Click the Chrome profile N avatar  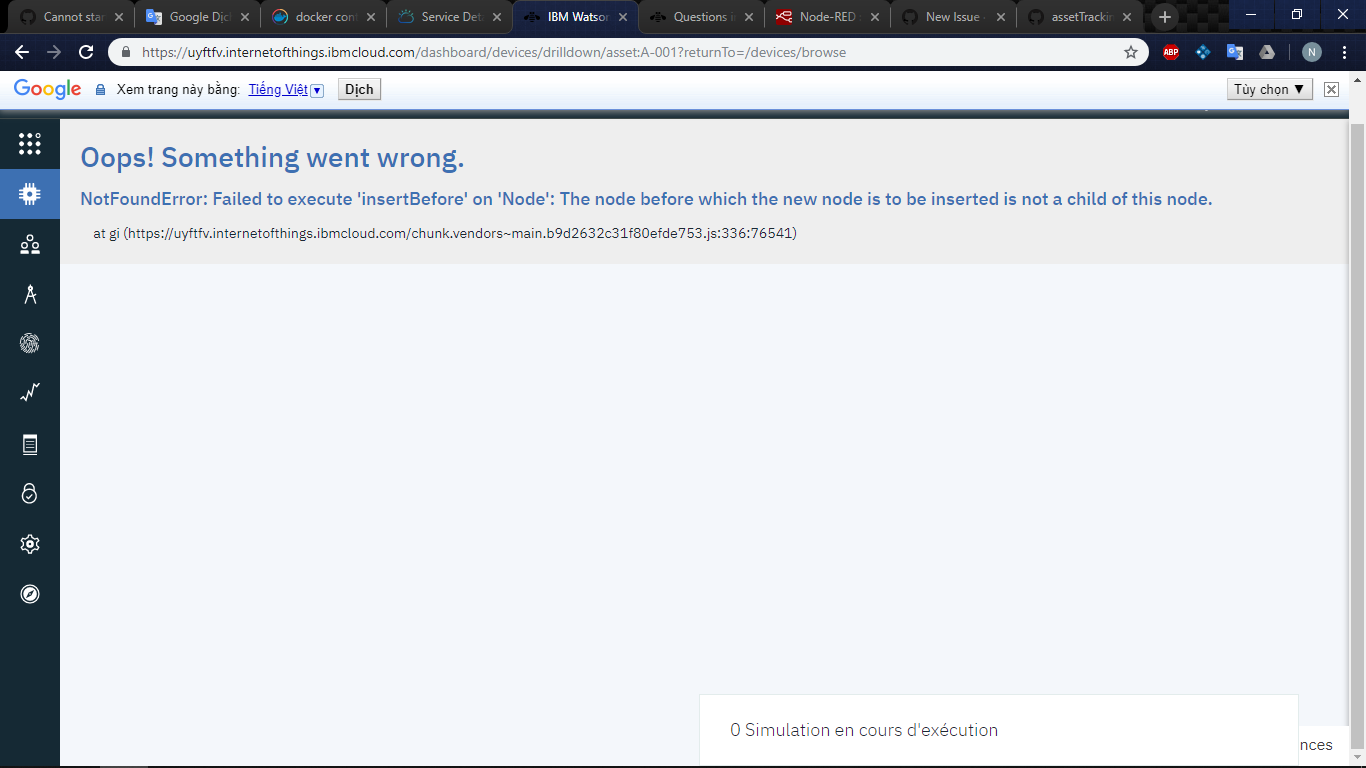1311,53
